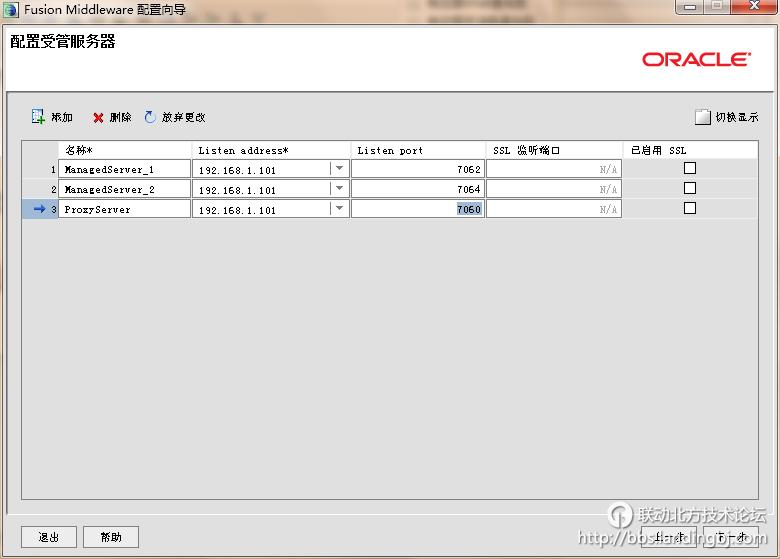
Task: Close the Fusion Middleware configuration wizard
Action: [755, 6]
